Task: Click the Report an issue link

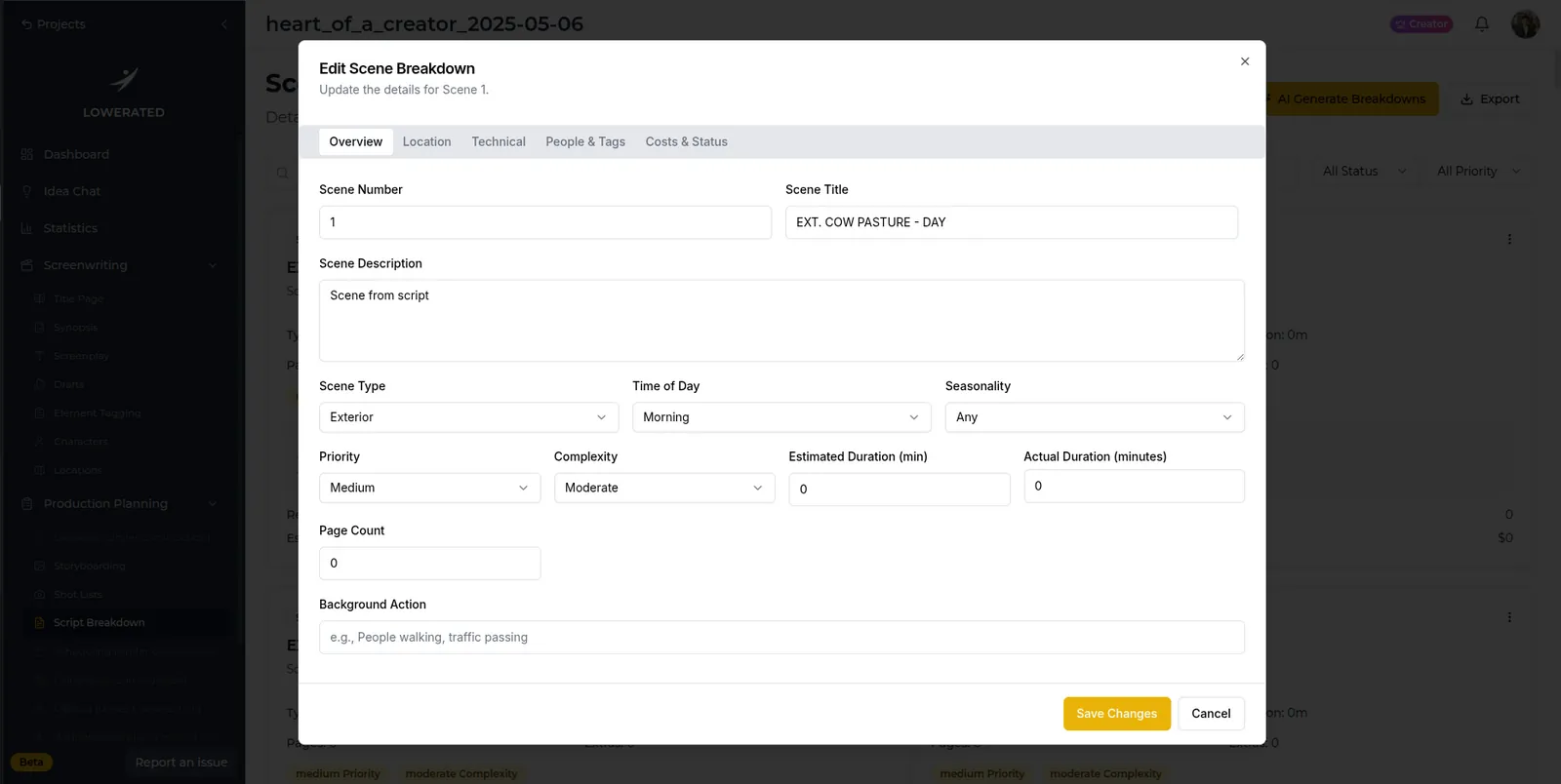Action: tap(181, 763)
